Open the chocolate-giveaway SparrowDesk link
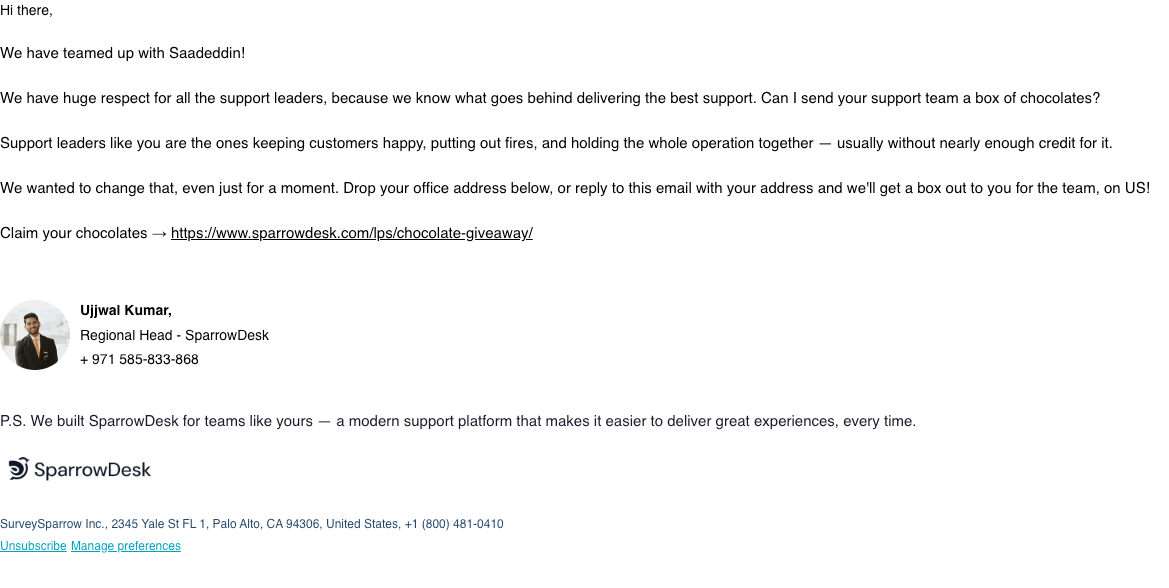The width and height of the screenshot is (1169, 588). pos(351,233)
